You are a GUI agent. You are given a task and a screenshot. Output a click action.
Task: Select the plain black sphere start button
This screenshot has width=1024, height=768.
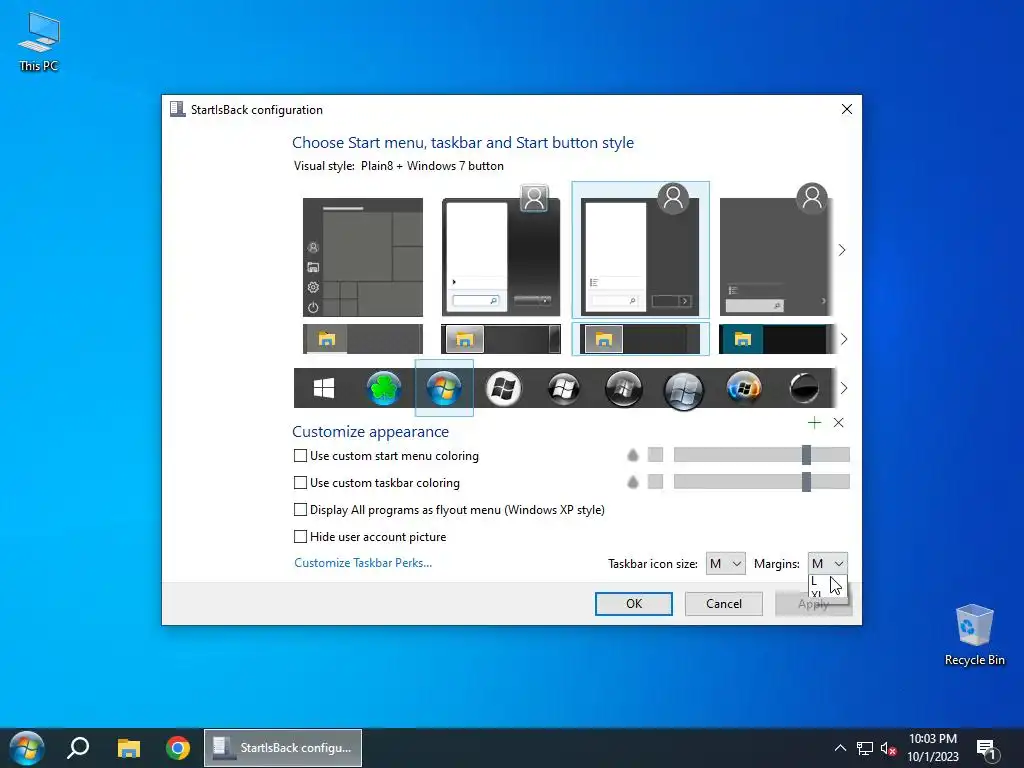[804, 388]
